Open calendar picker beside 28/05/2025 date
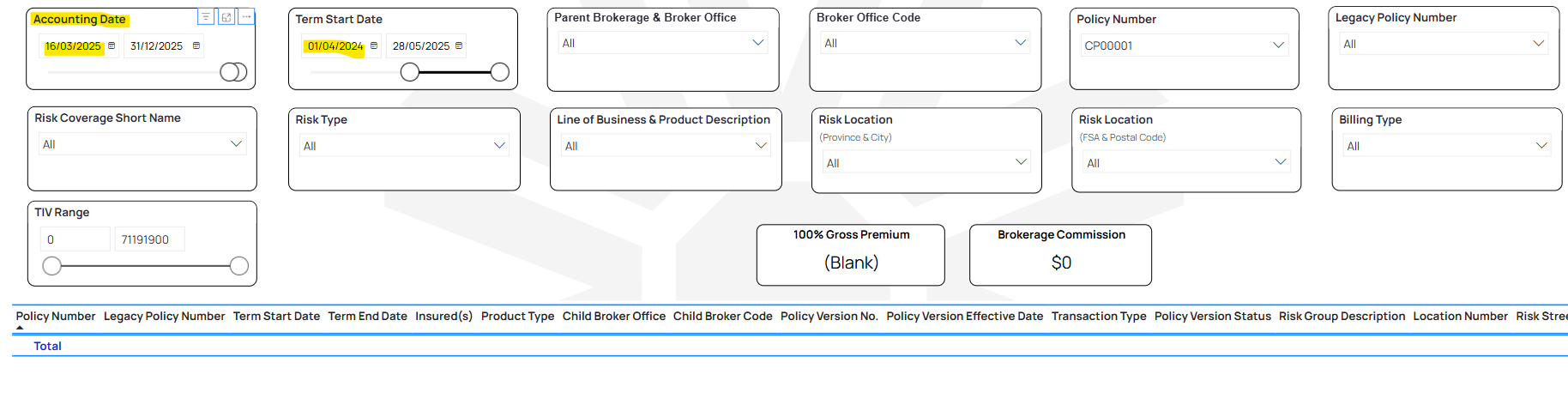The width and height of the screenshot is (1568, 399). [459, 45]
